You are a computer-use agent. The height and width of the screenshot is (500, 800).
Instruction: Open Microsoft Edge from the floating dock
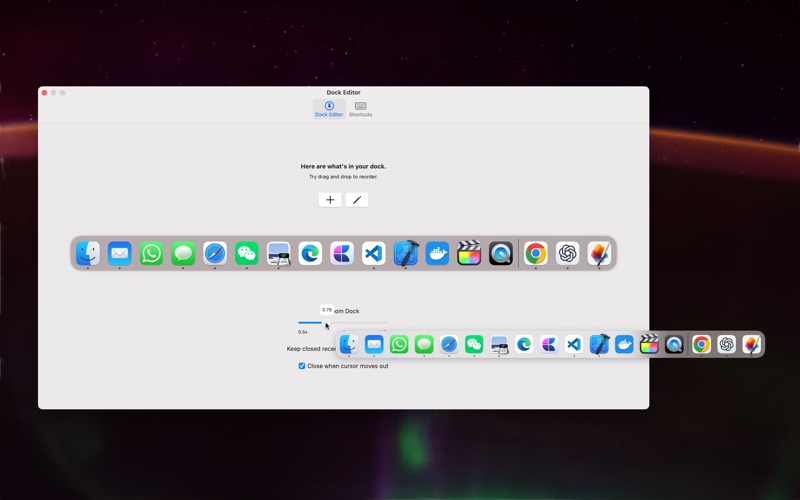coord(524,344)
